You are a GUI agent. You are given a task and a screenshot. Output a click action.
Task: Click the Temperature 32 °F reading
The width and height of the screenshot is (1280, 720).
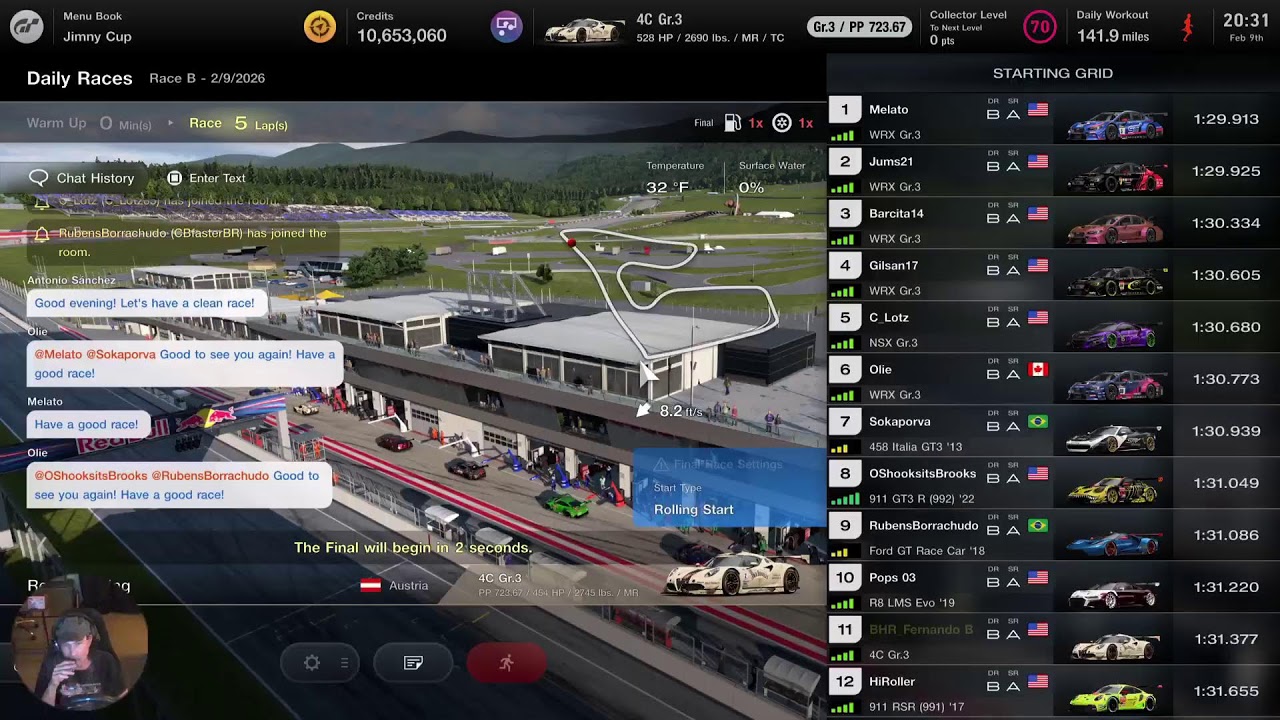tap(675, 178)
